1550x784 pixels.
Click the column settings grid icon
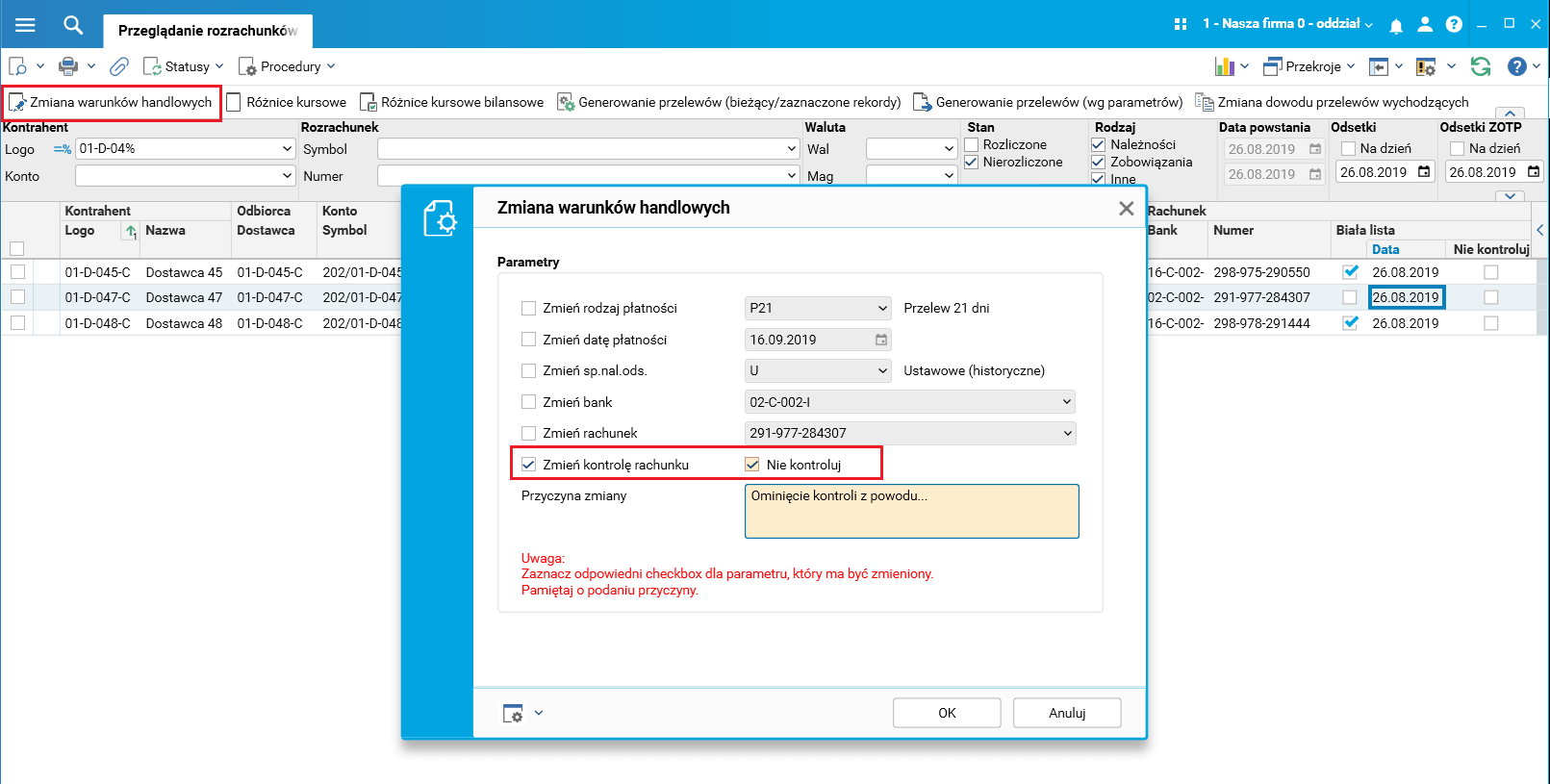(1426, 66)
